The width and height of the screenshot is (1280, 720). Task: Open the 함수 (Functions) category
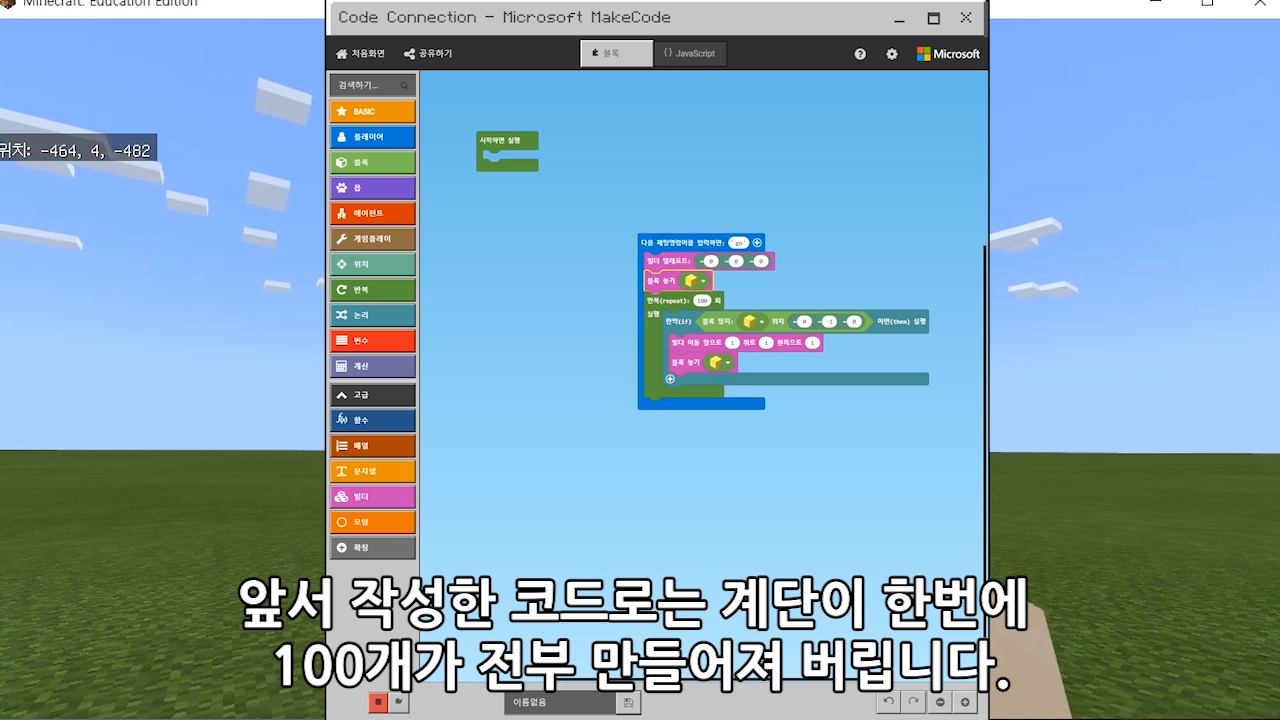[372, 421]
